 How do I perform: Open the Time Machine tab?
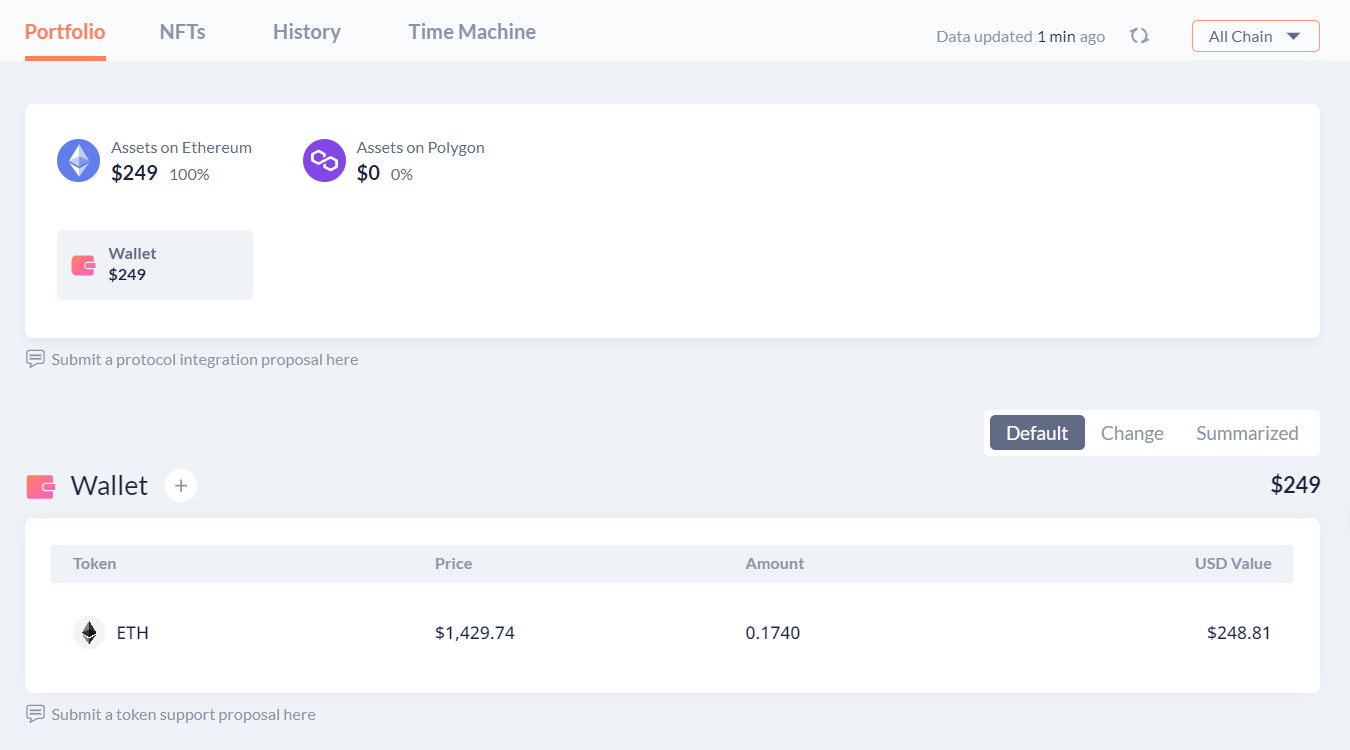pos(472,32)
